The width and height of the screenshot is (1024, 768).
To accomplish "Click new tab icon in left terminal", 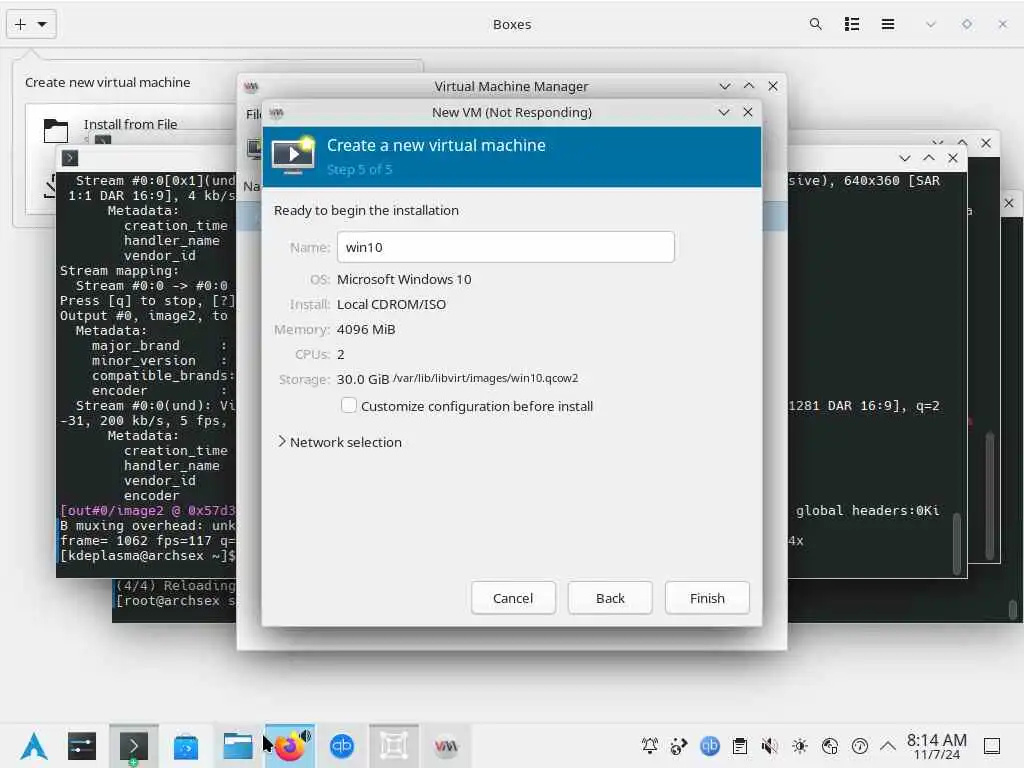I will click(x=70, y=158).
